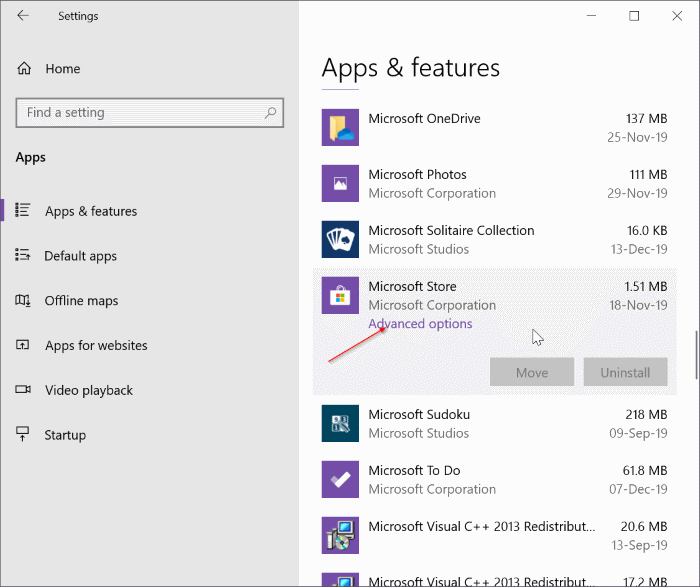Click the Microsoft OneDrive app icon
Image resolution: width=700 pixels, height=587 pixels.
[x=340, y=127]
